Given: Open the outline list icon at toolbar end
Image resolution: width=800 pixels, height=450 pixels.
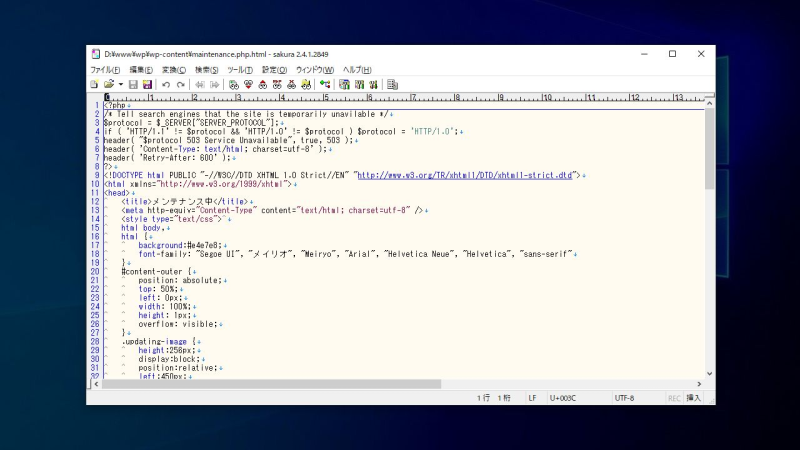Looking at the screenshot, I should (392, 85).
